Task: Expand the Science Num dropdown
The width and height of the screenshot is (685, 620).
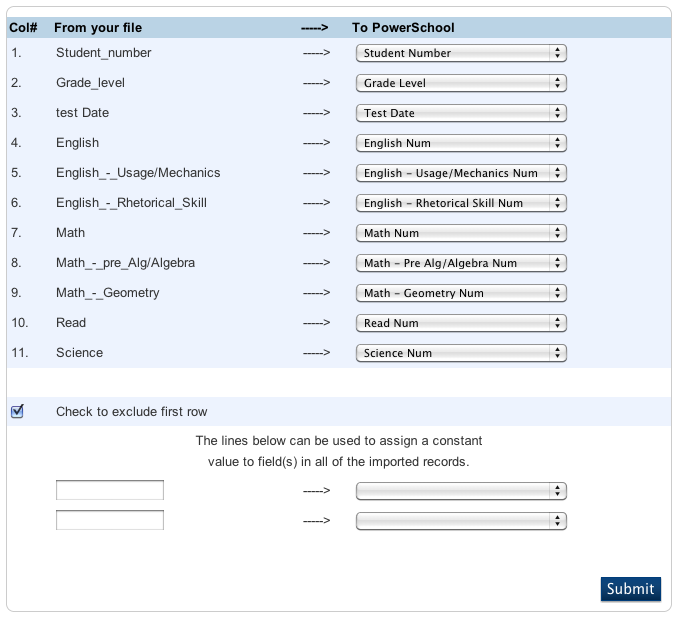Action: tap(461, 353)
